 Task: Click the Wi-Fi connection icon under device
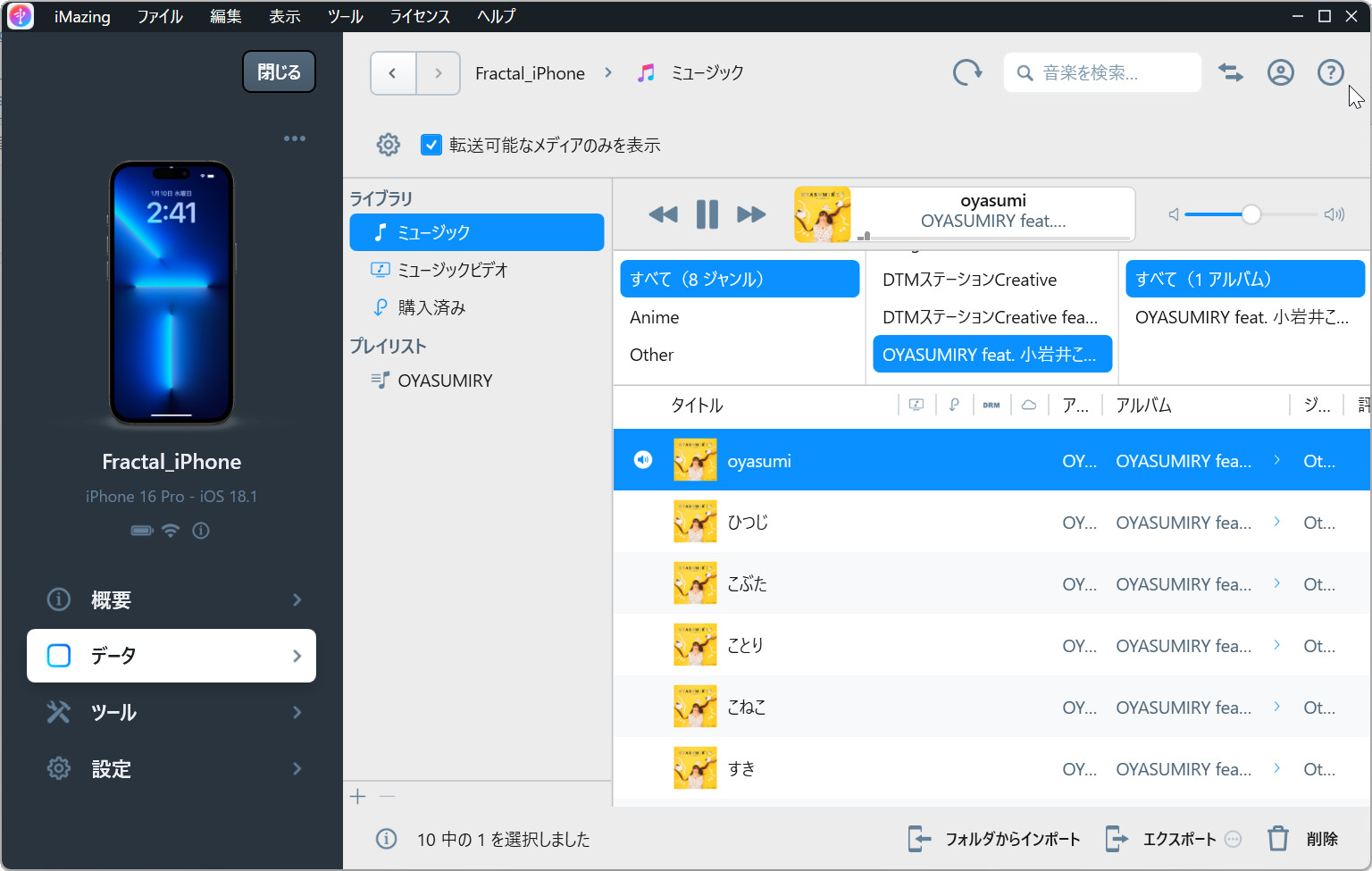pyautogui.click(x=171, y=531)
